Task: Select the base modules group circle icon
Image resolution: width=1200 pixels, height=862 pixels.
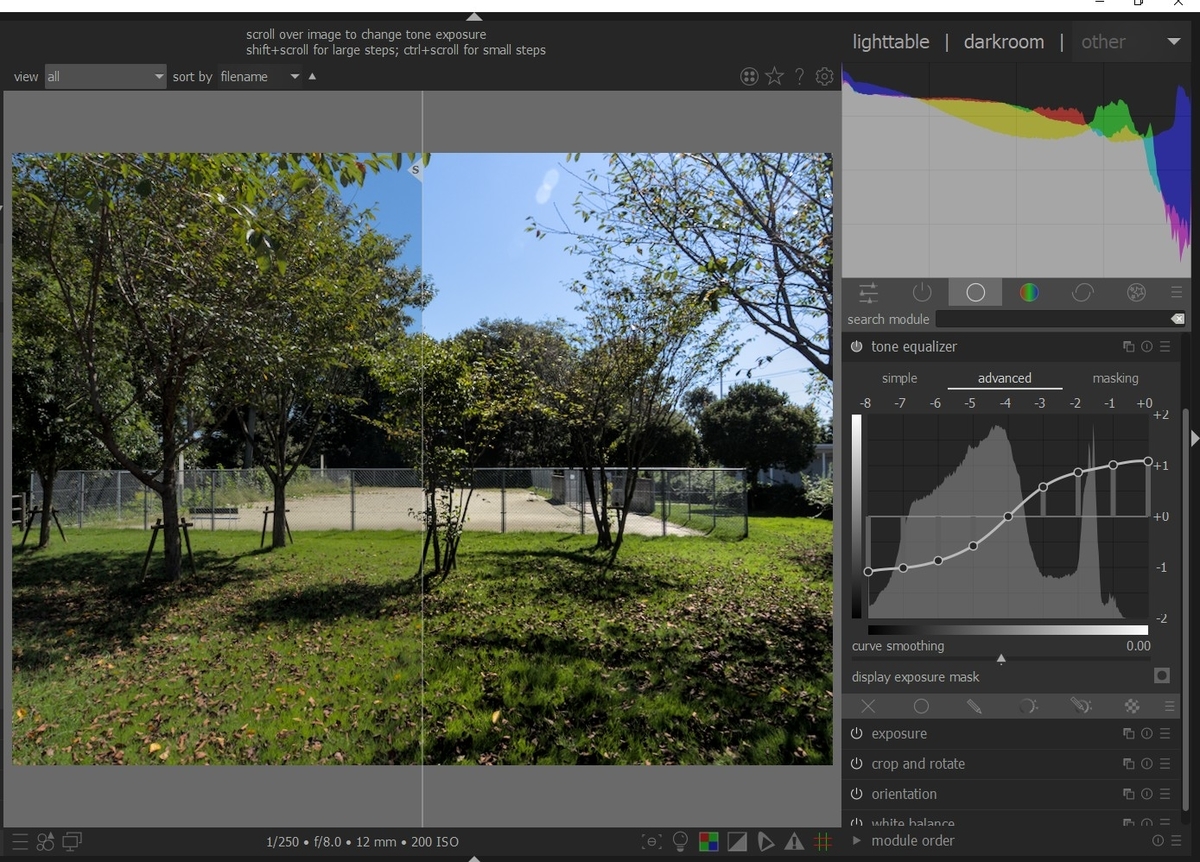Action: [x=975, y=292]
